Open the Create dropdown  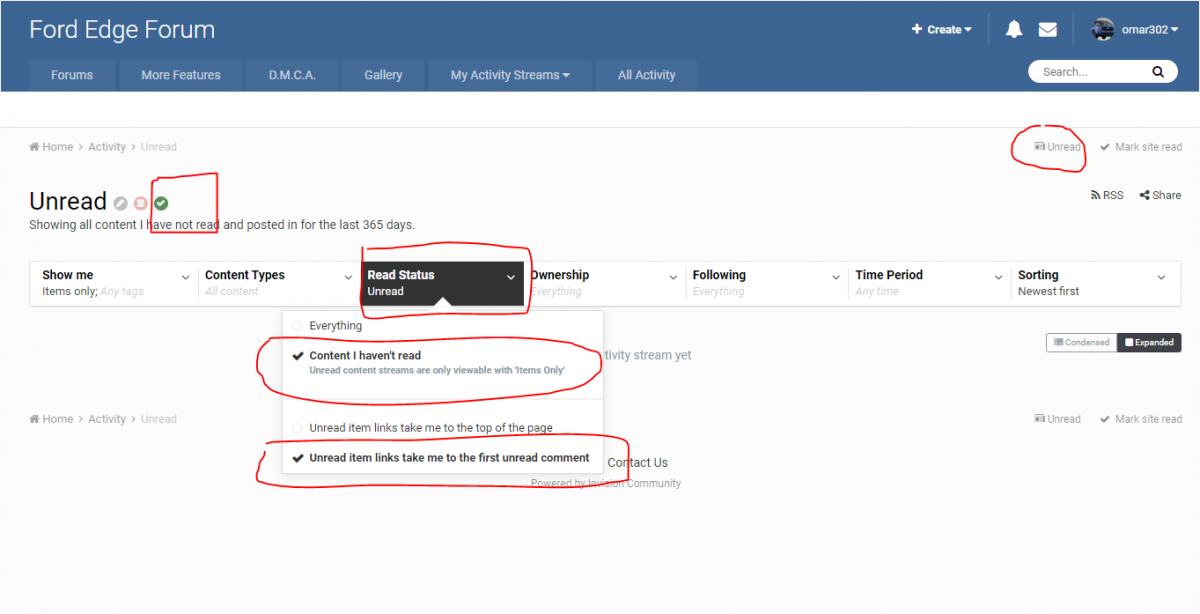[x=942, y=30]
